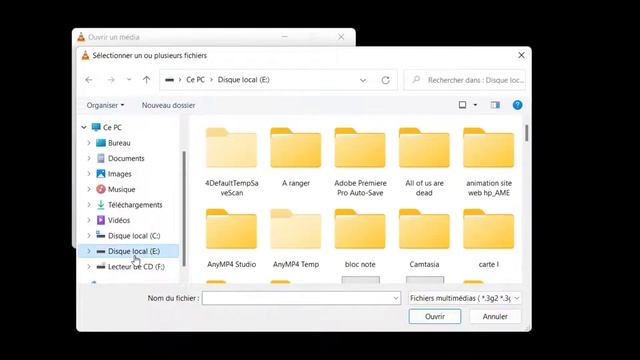Toggle the preview pane icon
Viewport: 640px width, 360px height.
(x=495, y=105)
